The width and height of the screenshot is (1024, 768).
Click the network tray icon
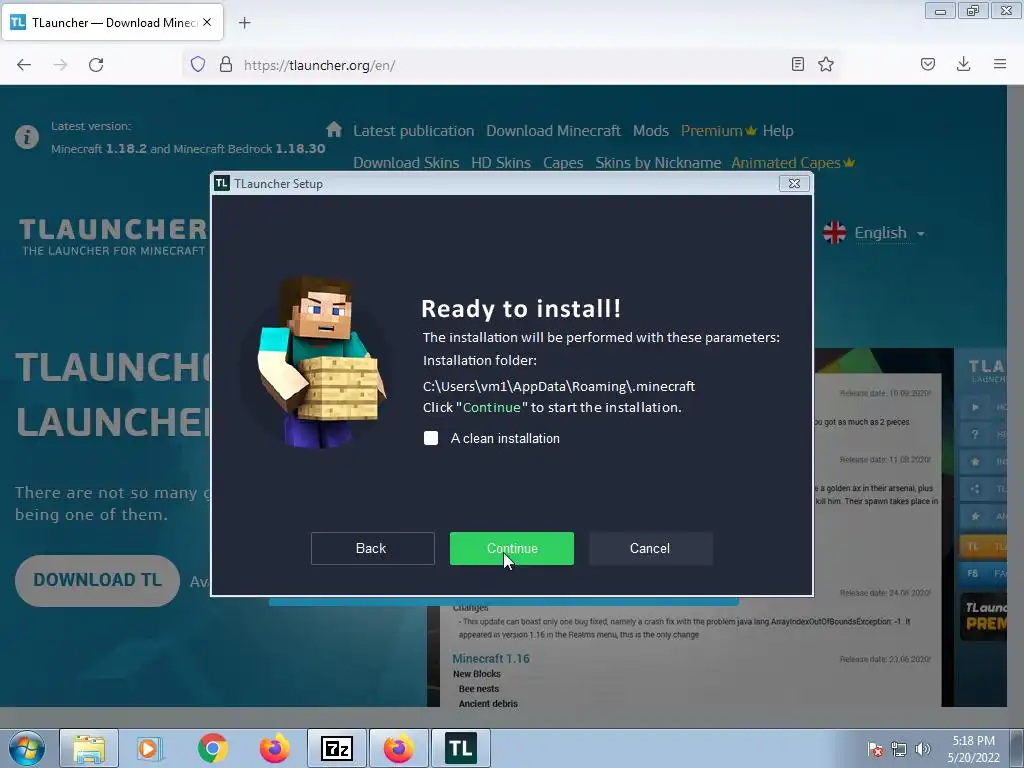899,750
